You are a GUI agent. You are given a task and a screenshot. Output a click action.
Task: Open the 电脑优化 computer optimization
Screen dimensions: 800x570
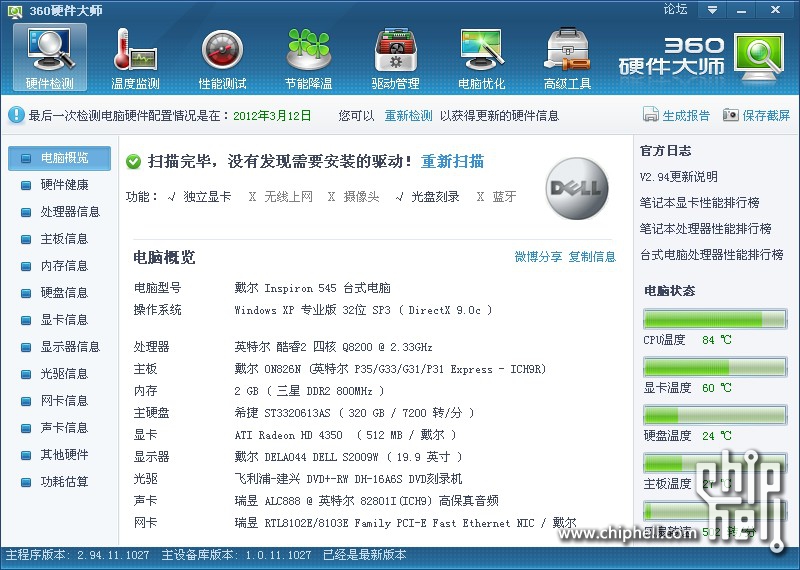point(482,59)
